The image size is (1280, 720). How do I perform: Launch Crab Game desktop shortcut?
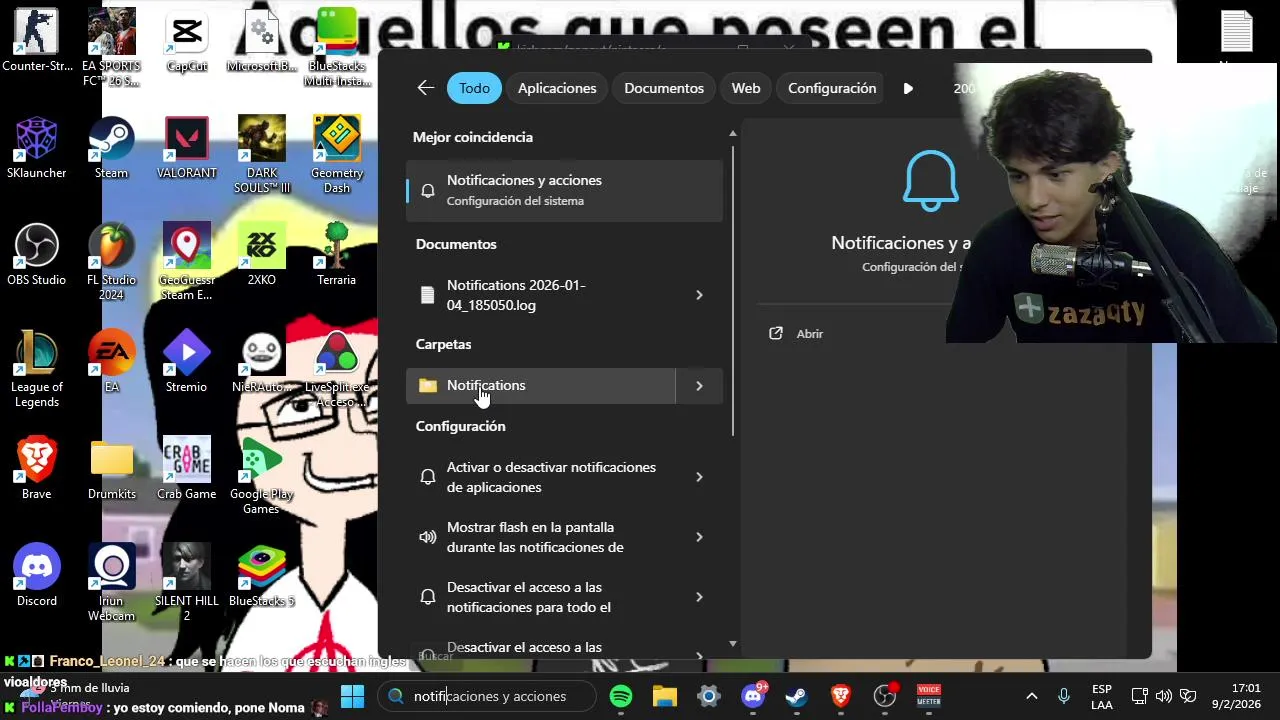click(187, 468)
